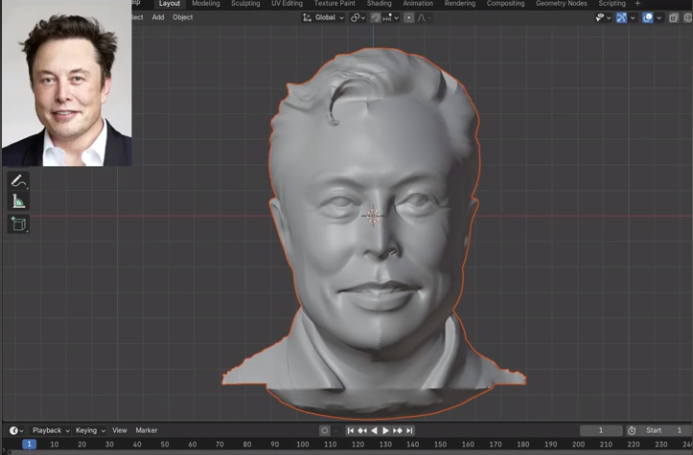Image resolution: width=693 pixels, height=455 pixels.
Task: Switch to the Sculpting workspace tab
Action: click(245, 4)
